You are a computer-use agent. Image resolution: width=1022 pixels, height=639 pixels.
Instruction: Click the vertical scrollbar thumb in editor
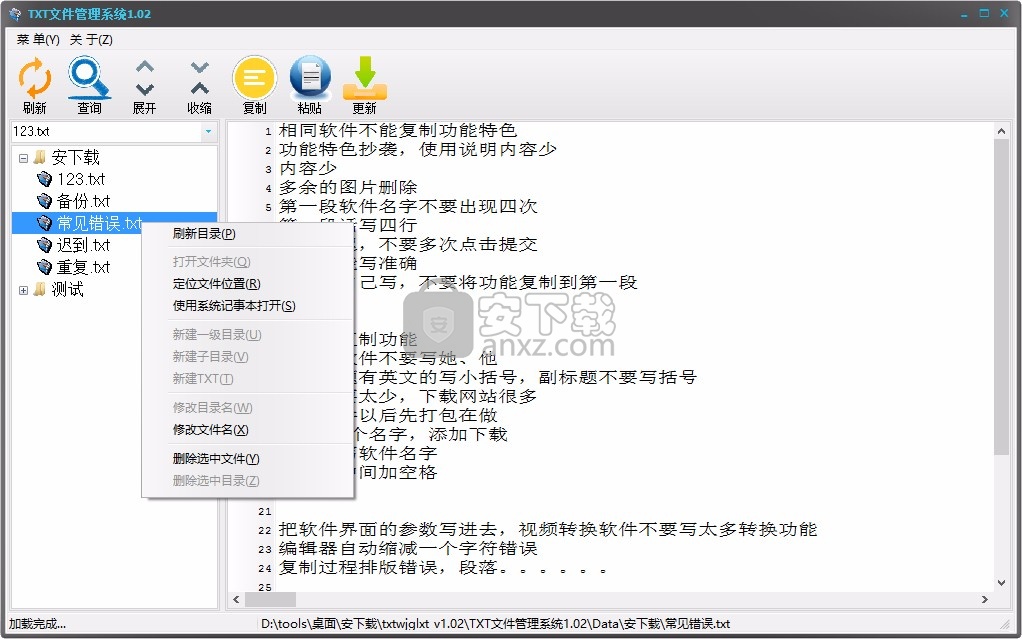(1002, 297)
